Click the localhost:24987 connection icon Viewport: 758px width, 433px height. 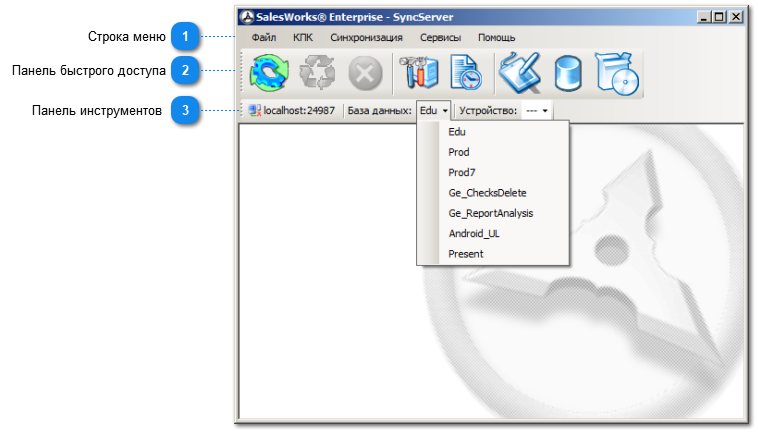(x=254, y=111)
